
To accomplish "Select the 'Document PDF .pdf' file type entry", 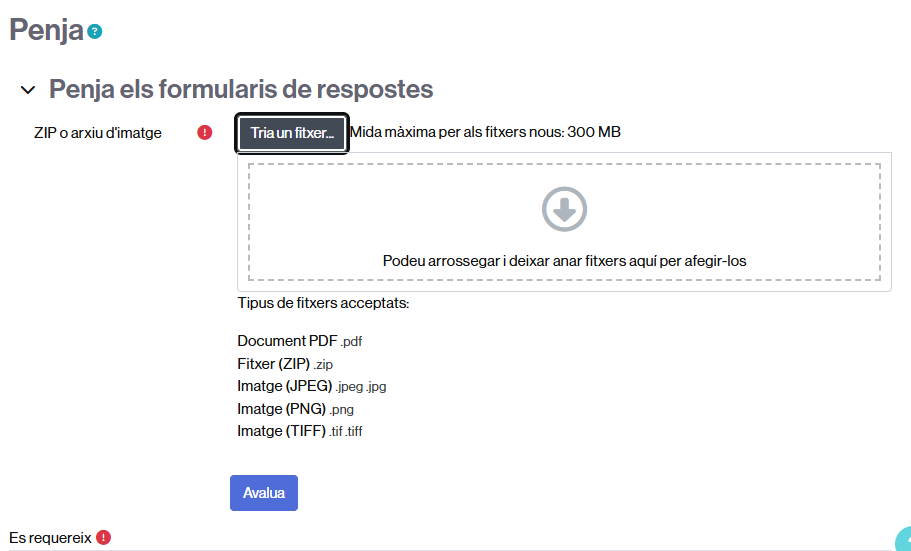I will coord(299,341).
